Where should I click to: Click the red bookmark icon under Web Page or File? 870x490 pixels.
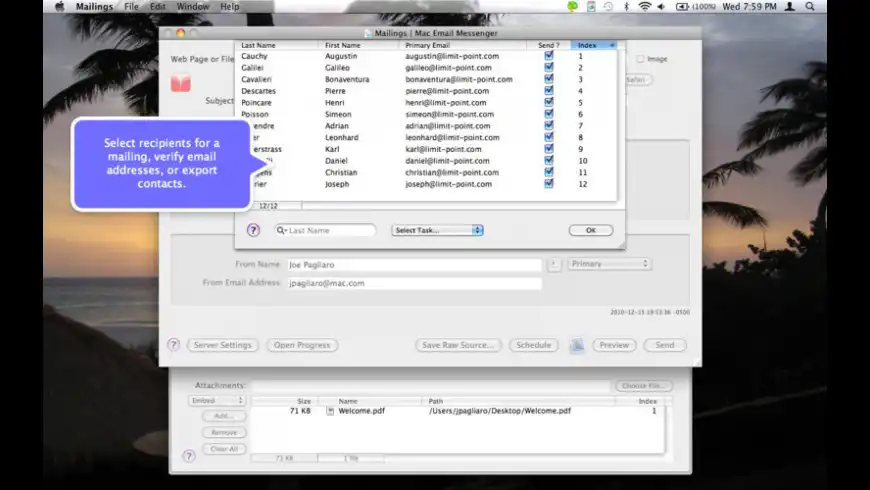pos(180,83)
